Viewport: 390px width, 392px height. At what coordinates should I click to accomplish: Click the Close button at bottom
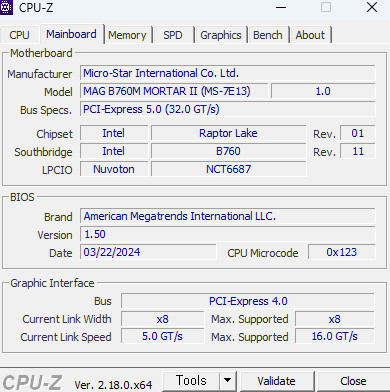coord(353,381)
